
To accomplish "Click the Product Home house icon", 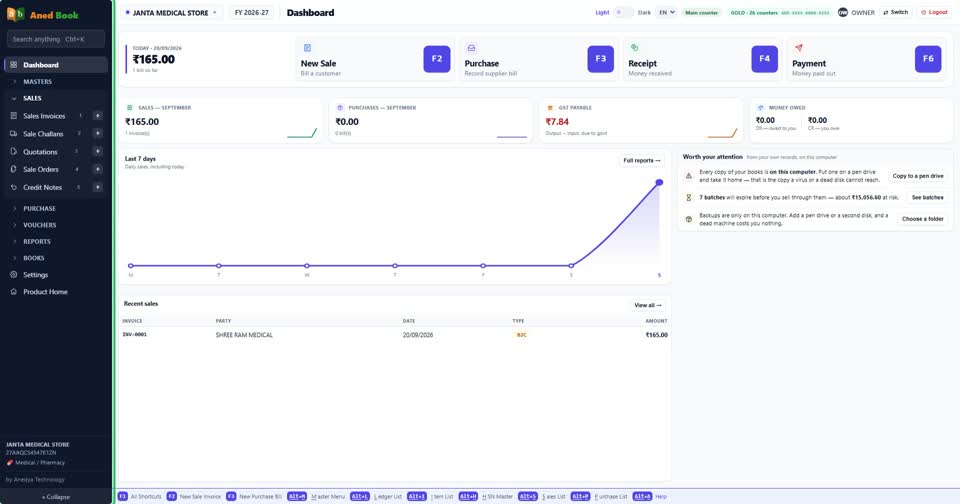I will click(x=13, y=291).
